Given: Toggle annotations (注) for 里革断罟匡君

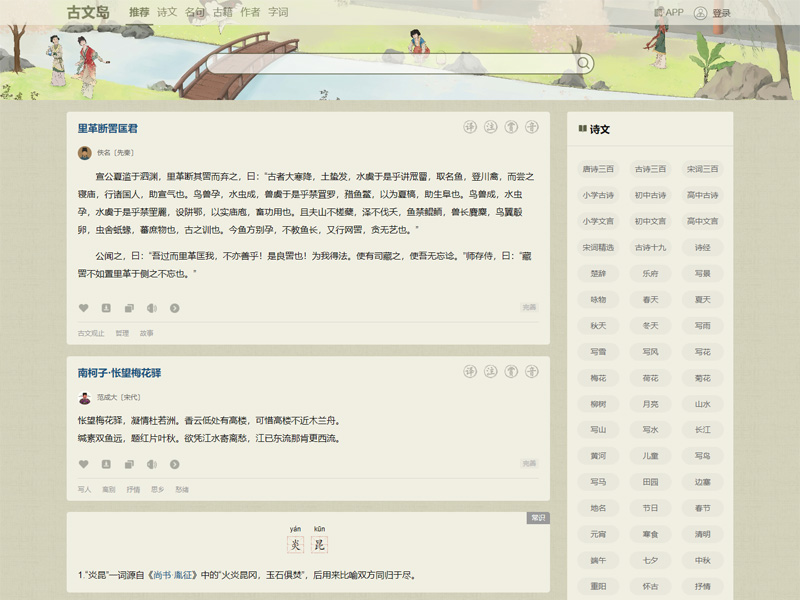Looking at the screenshot, I should coord(491,128).
